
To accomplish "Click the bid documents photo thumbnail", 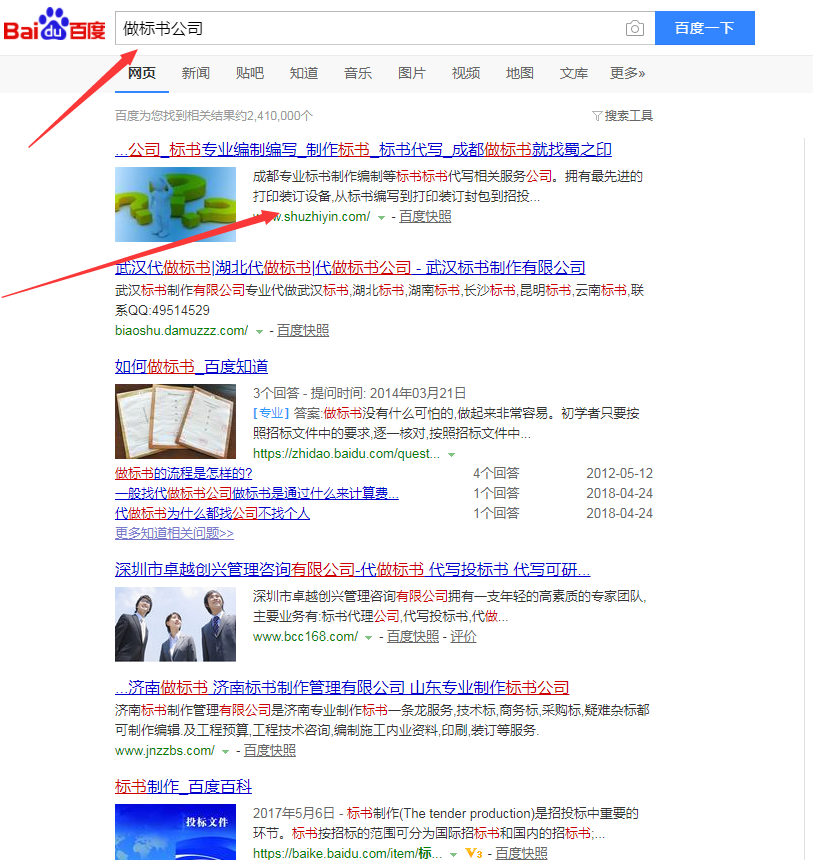I will click(x=176, y=421).
